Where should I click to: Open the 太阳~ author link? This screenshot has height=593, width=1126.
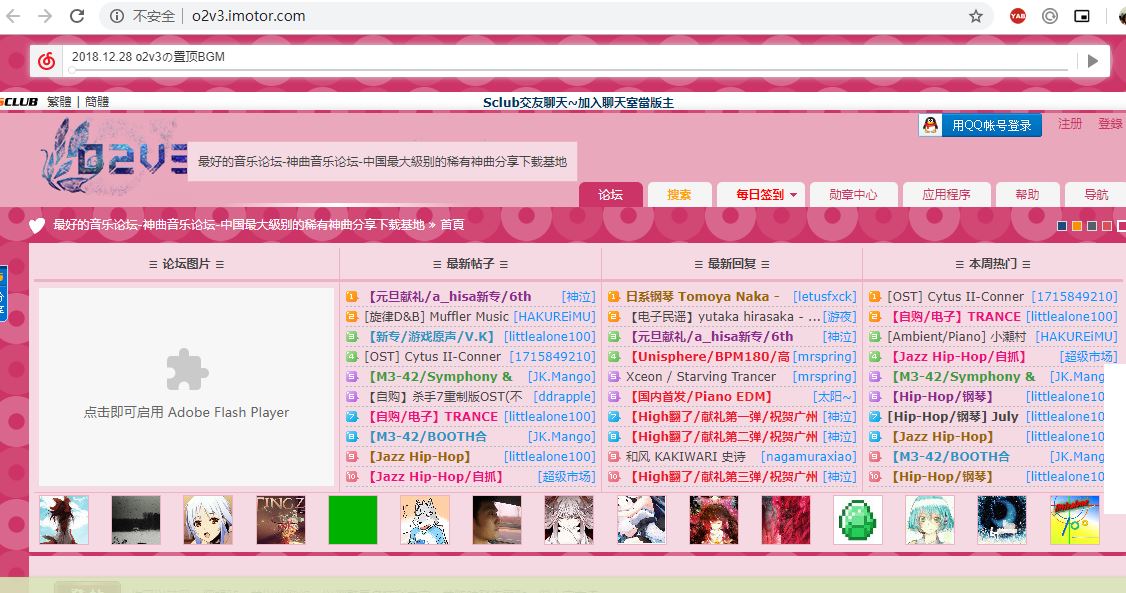point(834,396)
